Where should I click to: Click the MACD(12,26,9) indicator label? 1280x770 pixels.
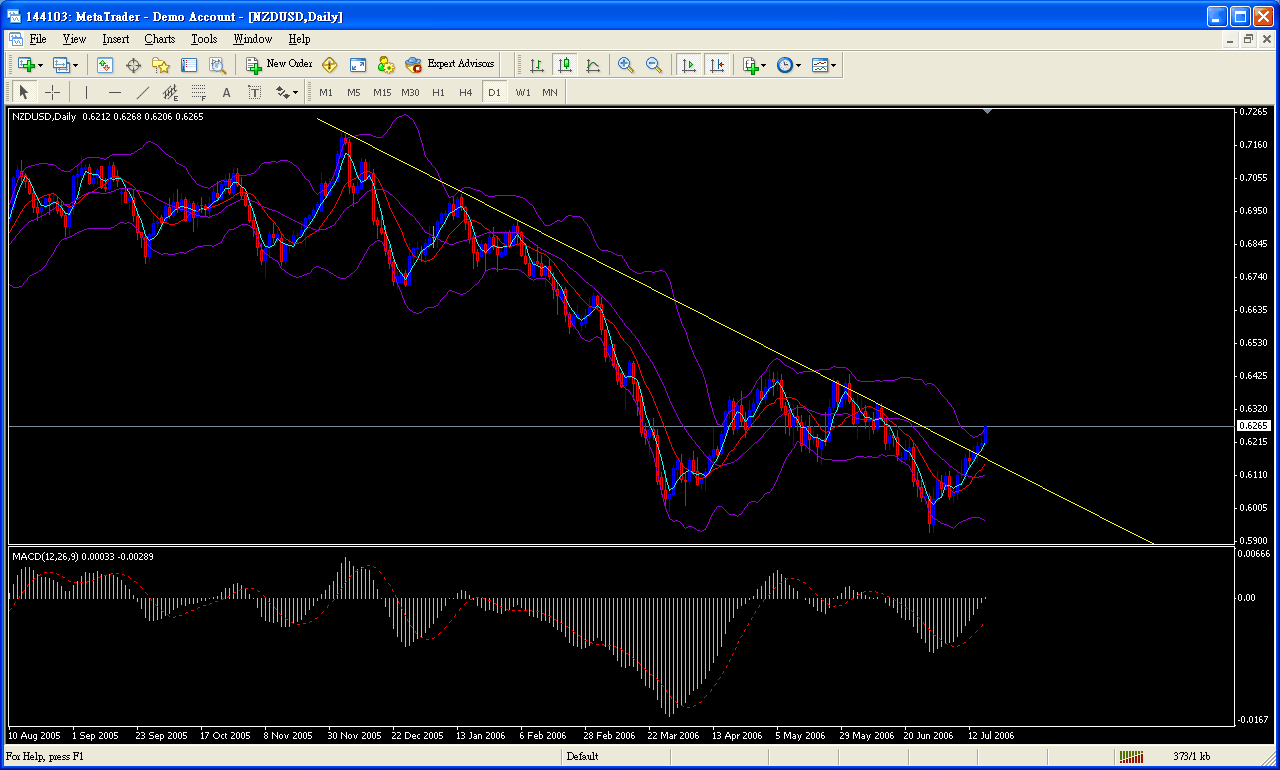[x=83, y=555]
